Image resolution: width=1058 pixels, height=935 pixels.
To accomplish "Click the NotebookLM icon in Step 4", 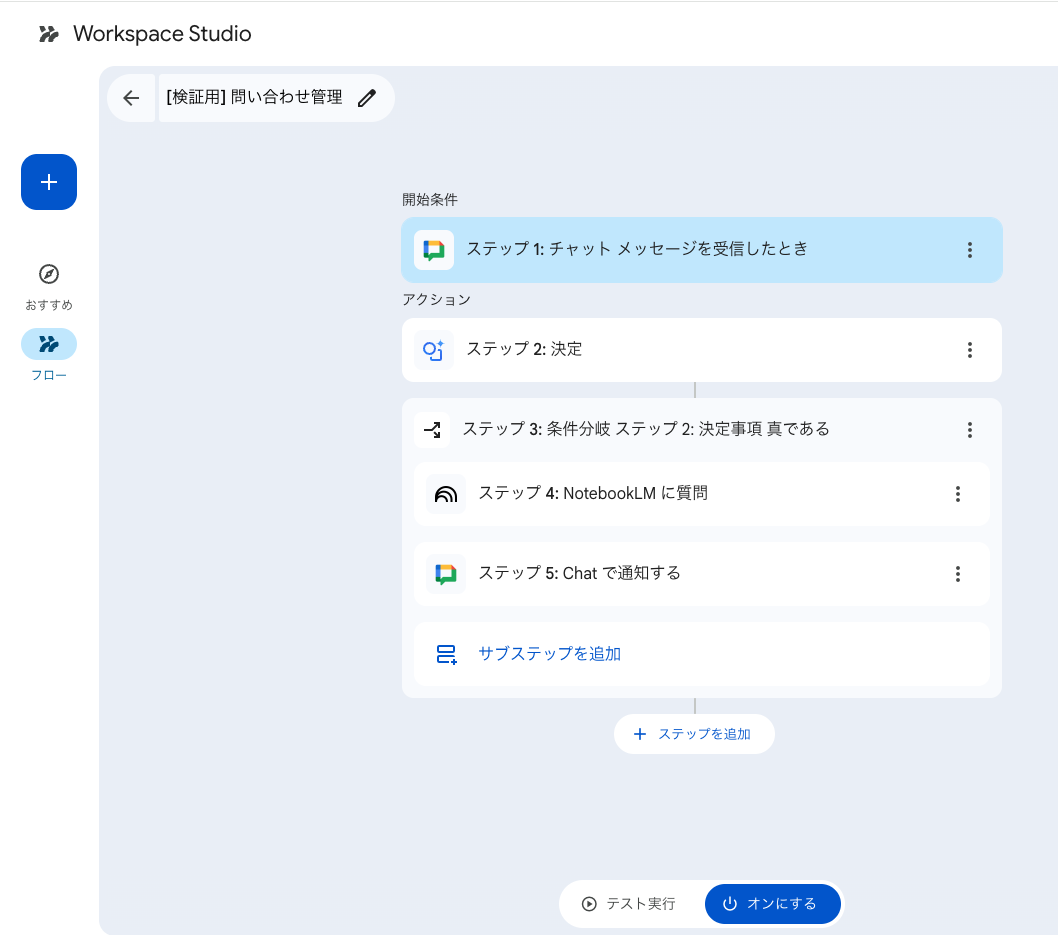I will point(446,494).
